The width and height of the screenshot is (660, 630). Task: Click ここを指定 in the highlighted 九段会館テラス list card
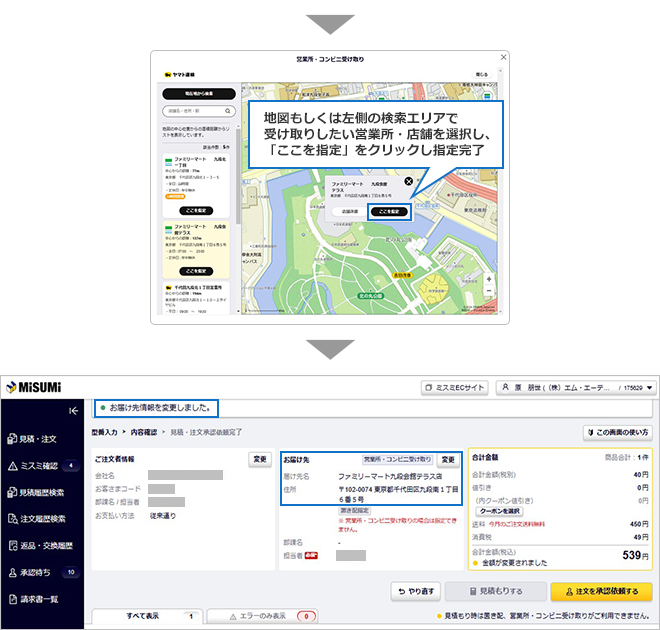196,271
